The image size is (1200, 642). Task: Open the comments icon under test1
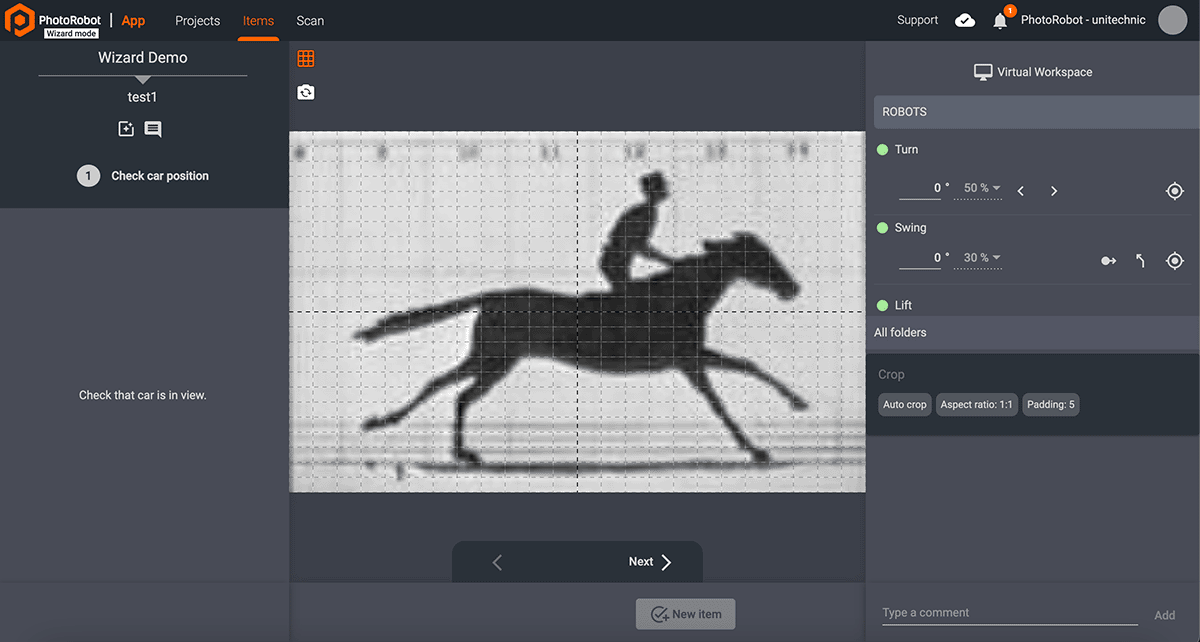(x=153, y=129)
